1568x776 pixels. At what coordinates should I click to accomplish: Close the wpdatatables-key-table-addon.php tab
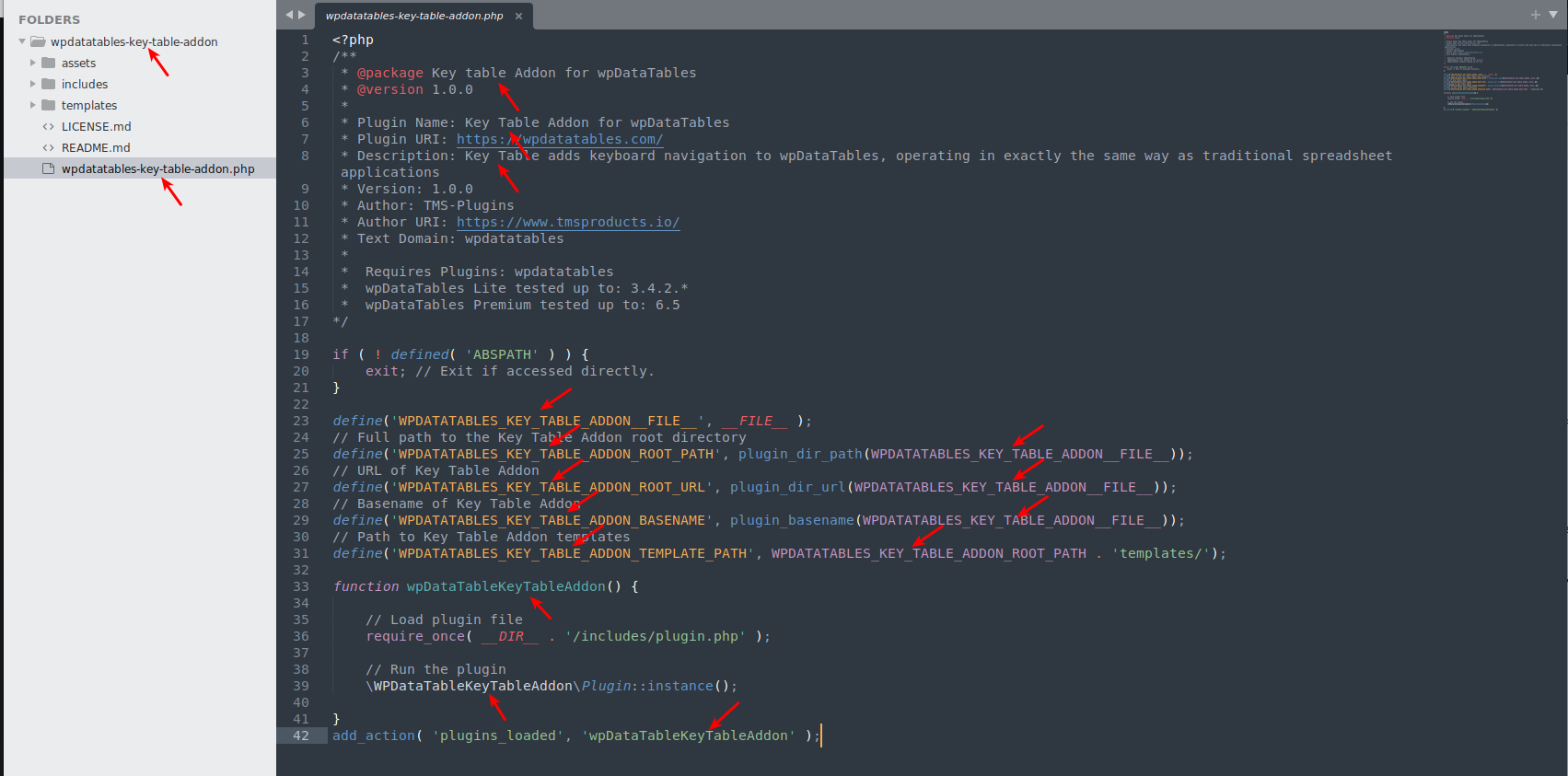click(x=518, y=16)
